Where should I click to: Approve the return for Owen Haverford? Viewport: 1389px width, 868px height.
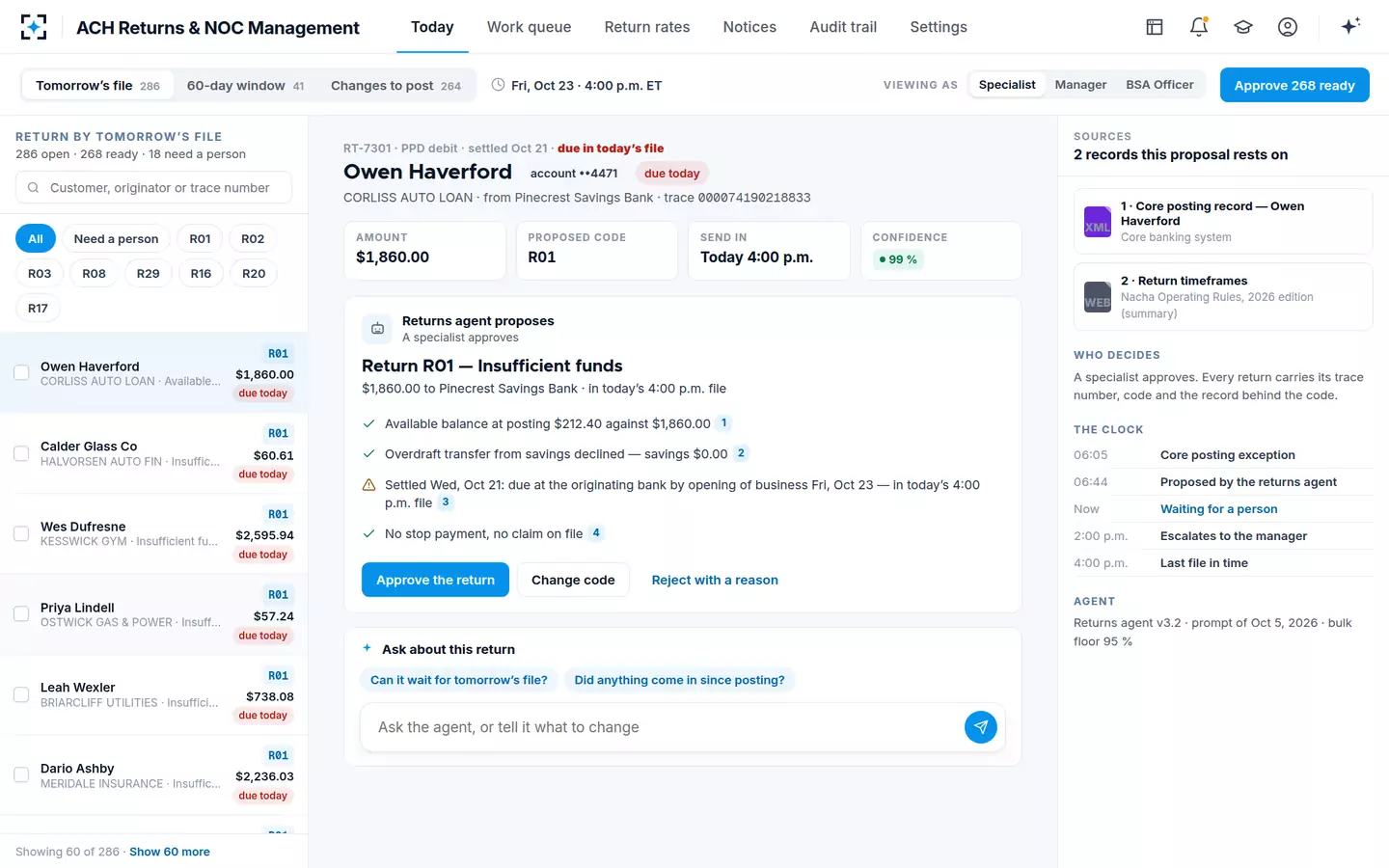[x=435, y=580]
